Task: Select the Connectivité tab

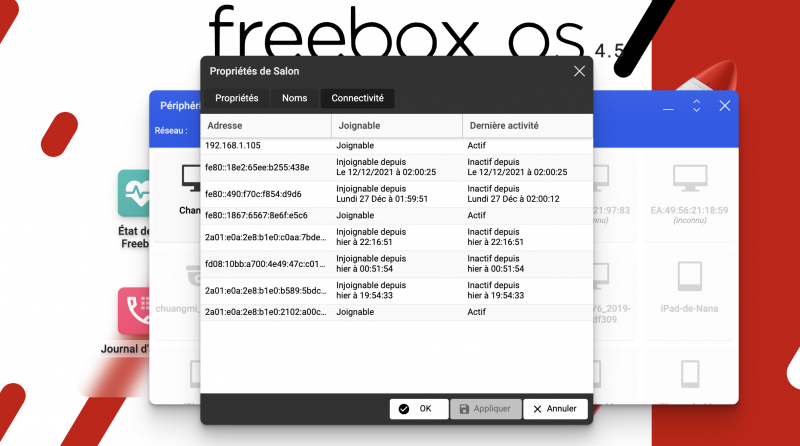Action: [x=357, y=98]
